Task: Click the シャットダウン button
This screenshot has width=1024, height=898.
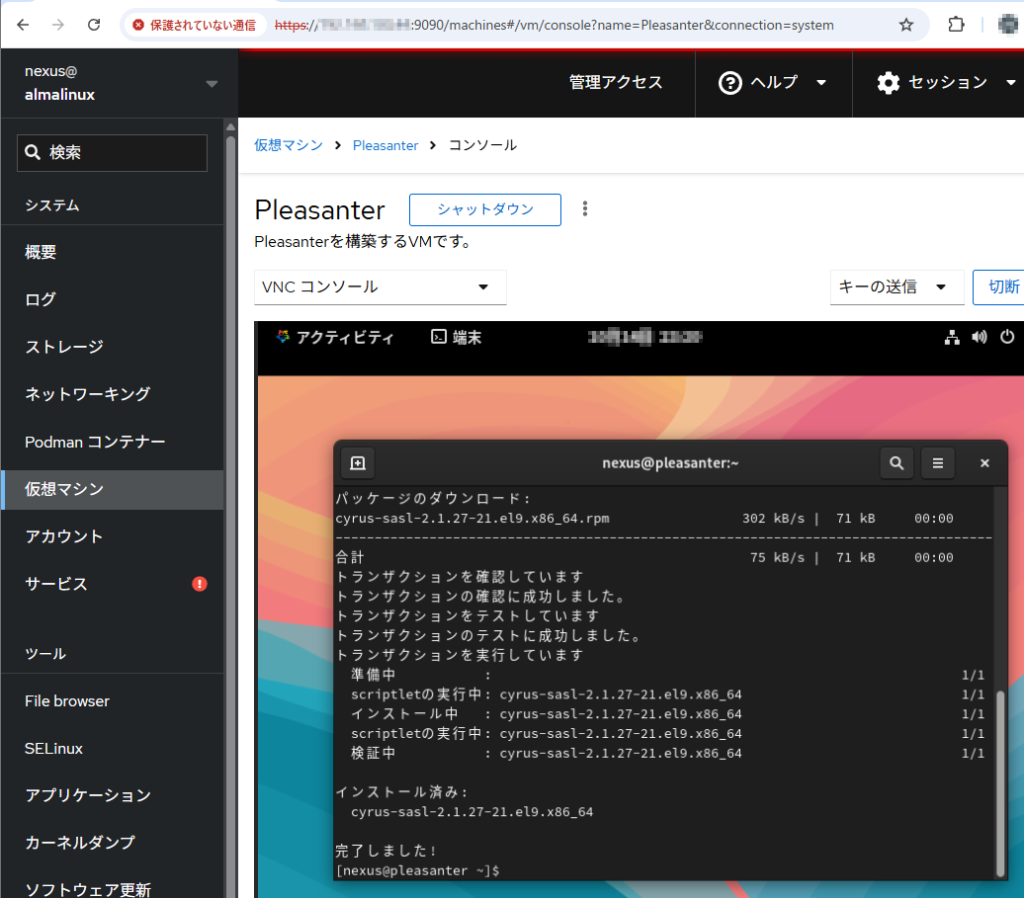Action: (485, 210)
